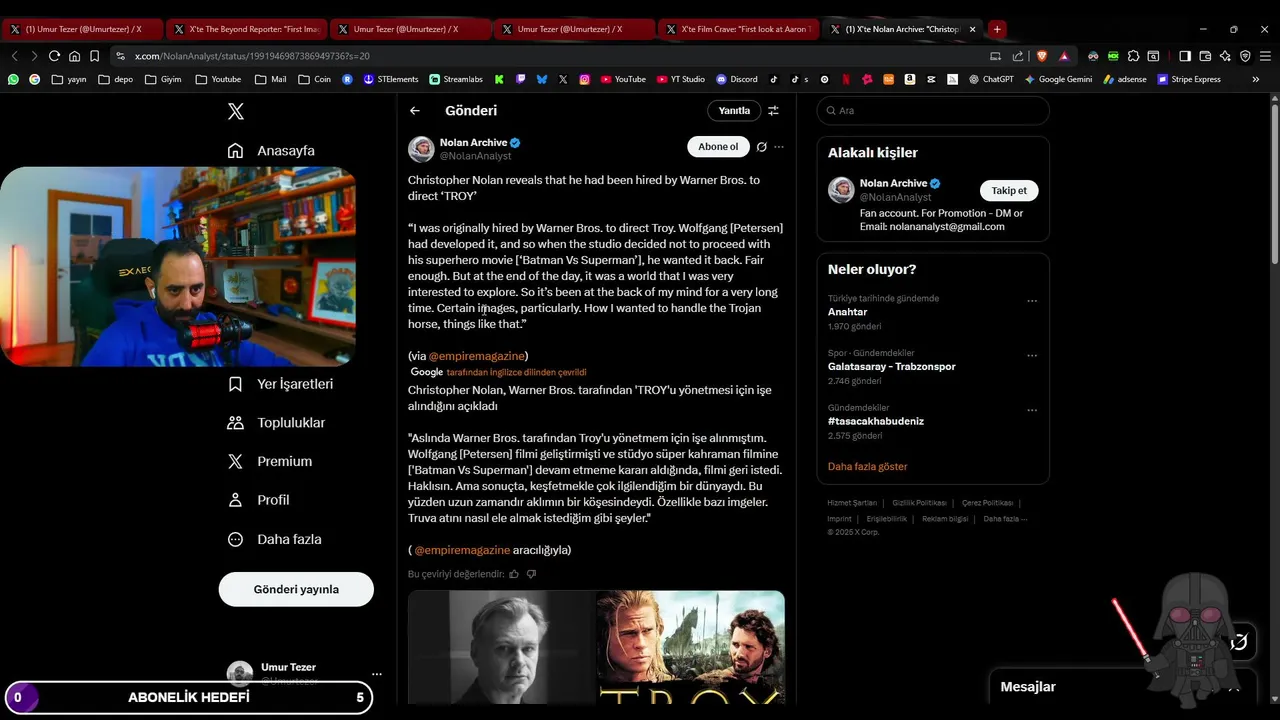Click Takip et follow button
The height and width of the screenshot is (720, 1280).
pos(1009,190)
